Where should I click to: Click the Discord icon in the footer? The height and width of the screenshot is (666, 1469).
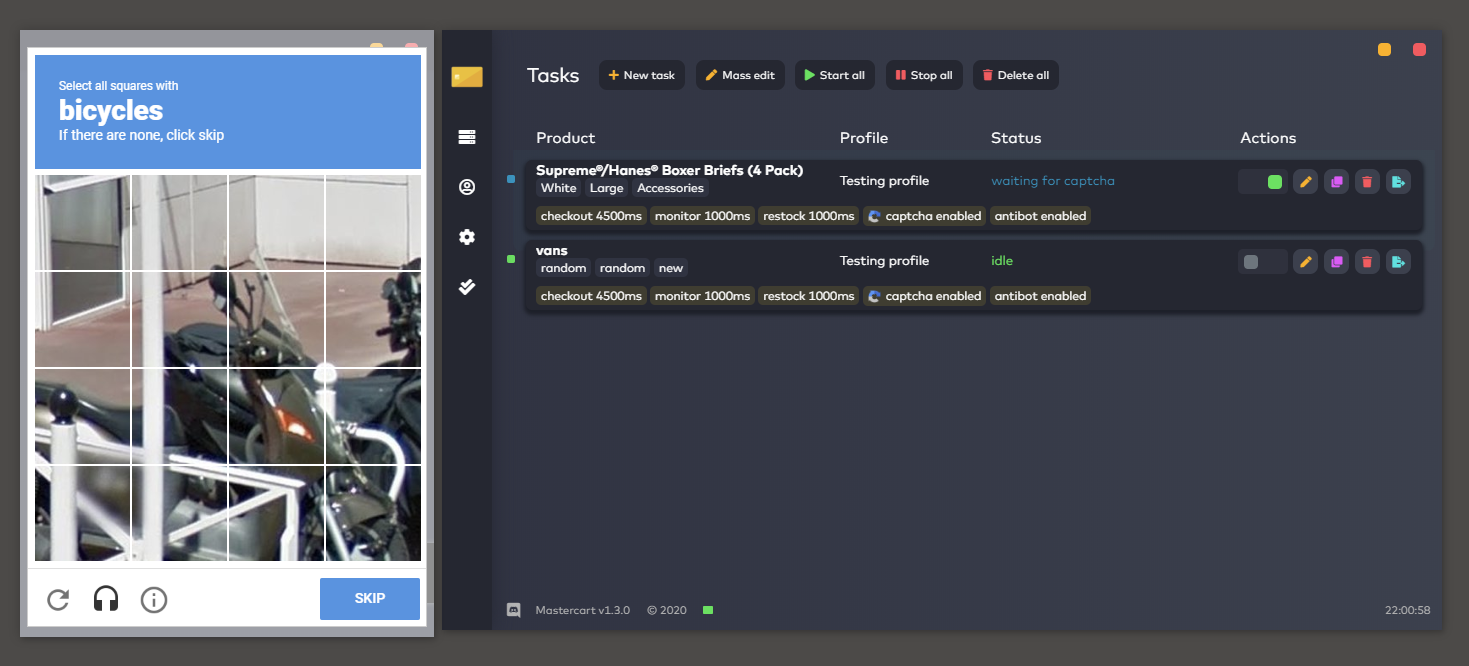coord(514,610)
